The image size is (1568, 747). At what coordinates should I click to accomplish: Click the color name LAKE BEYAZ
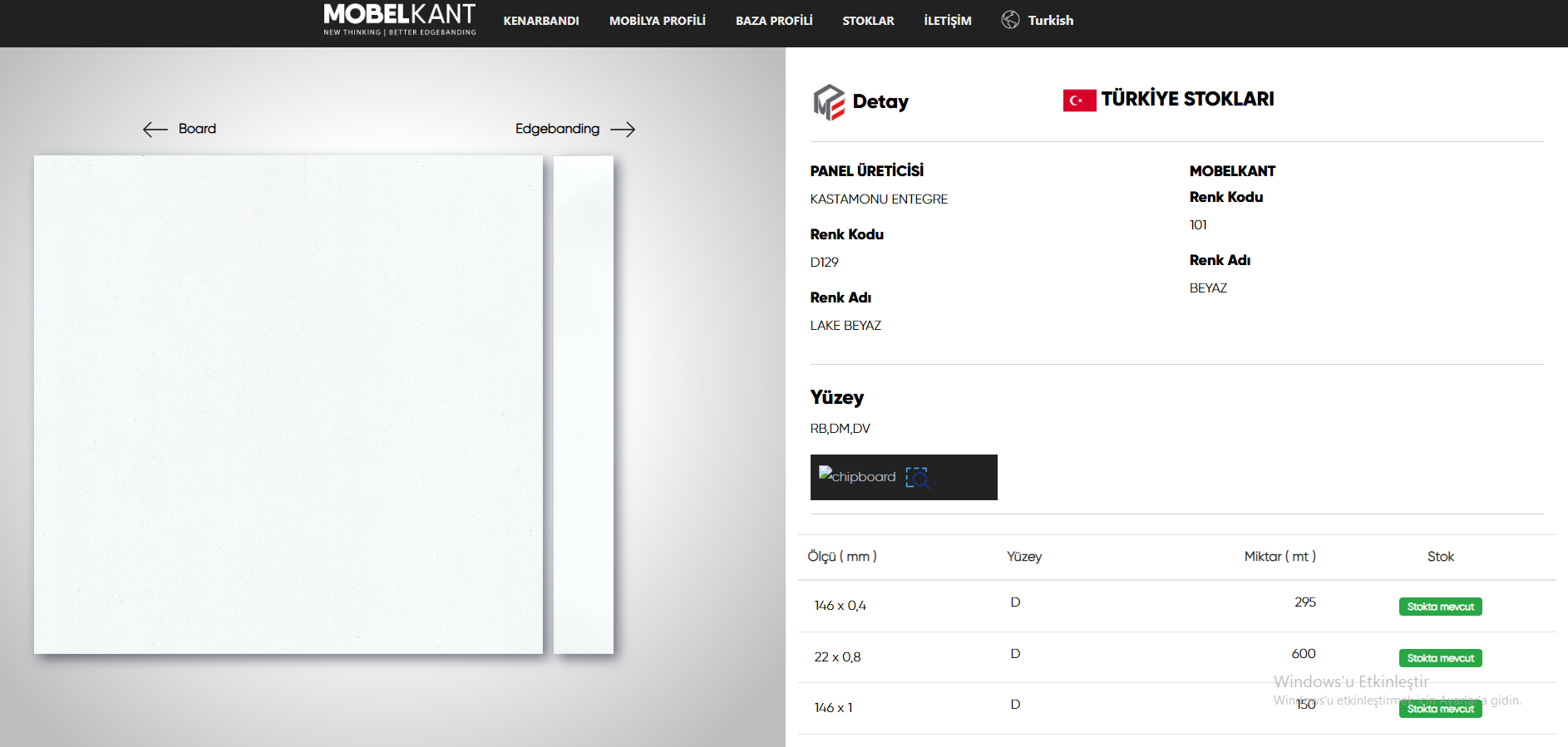[x=846, y=326]
